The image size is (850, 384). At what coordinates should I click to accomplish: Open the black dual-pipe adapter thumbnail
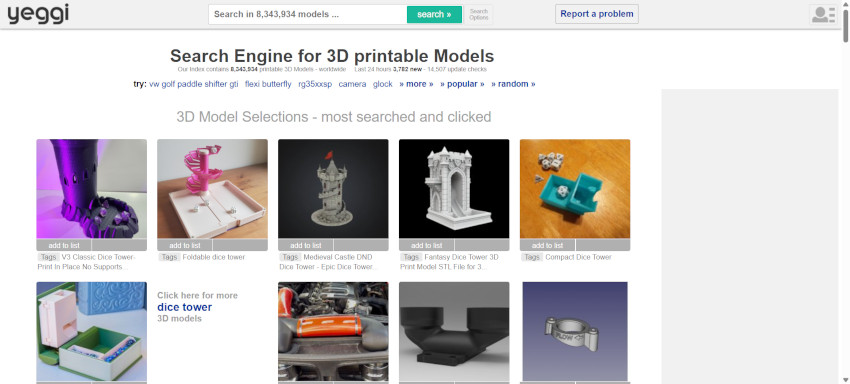point(454,331)
